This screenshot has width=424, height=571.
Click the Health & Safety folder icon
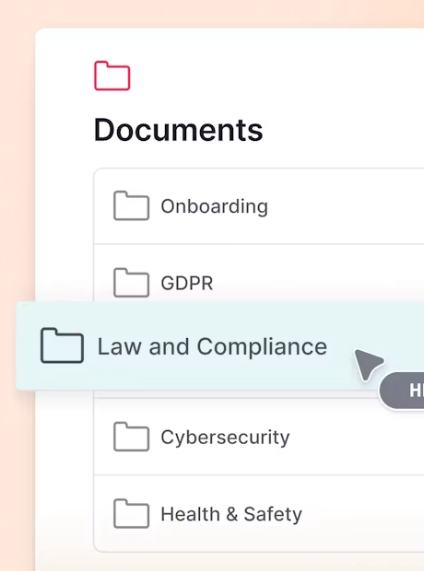coord(131,513)
